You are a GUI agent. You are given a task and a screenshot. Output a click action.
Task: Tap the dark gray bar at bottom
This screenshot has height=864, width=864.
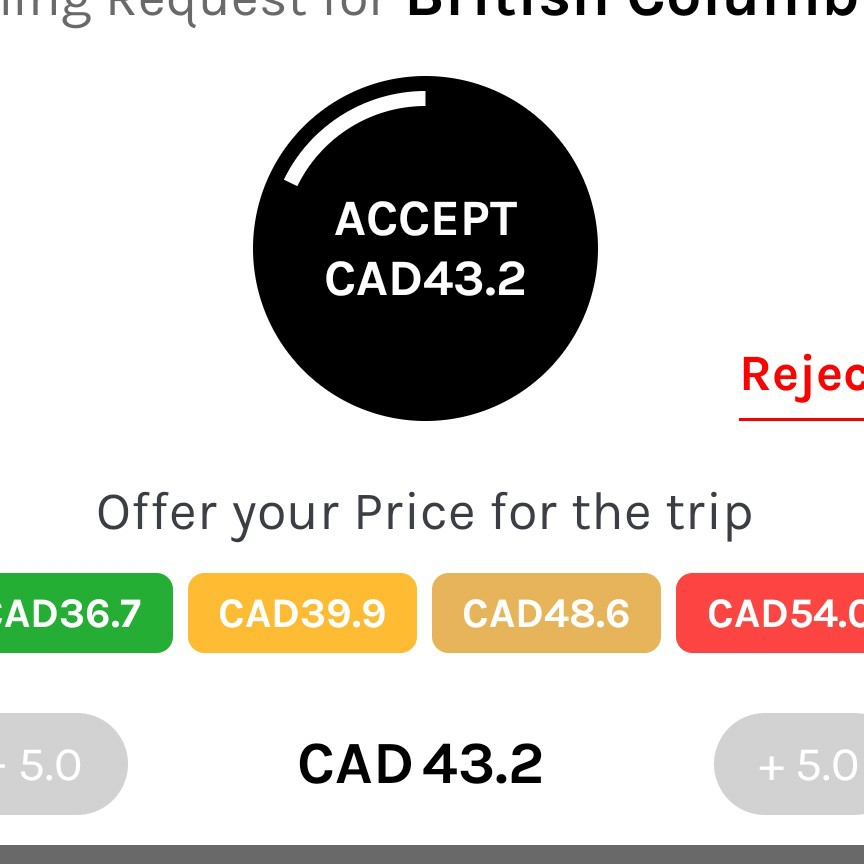[x=432, y=855]
